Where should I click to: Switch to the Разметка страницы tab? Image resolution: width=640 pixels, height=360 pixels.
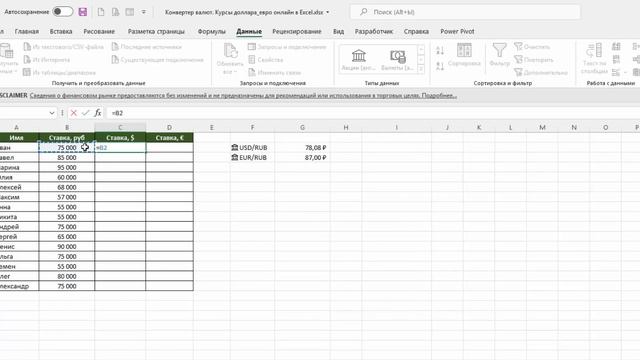tap(156, 31)
